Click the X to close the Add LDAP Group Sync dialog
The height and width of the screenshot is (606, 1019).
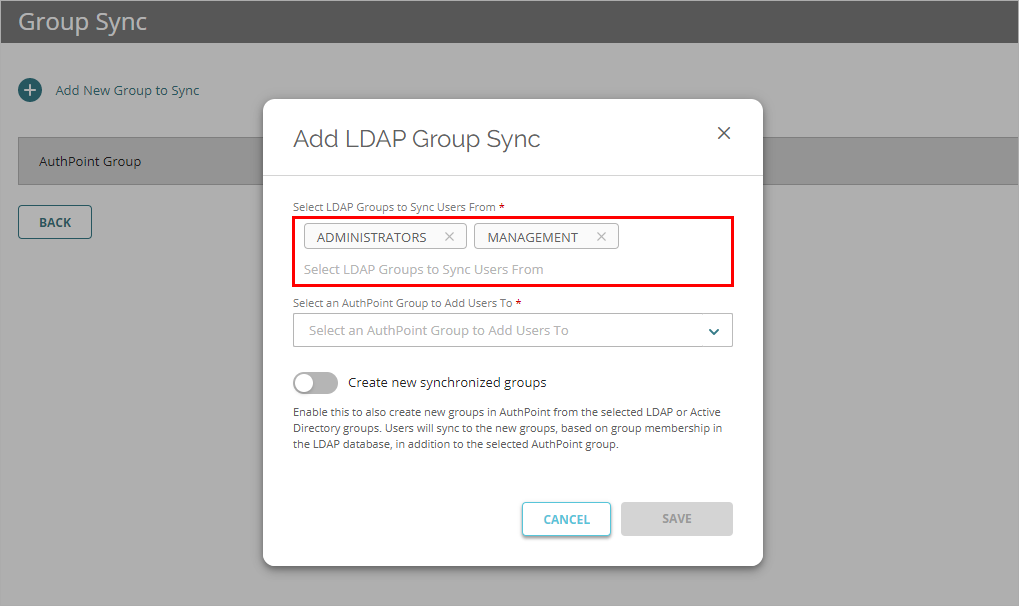pyautogui.click(x=723, y=132)
